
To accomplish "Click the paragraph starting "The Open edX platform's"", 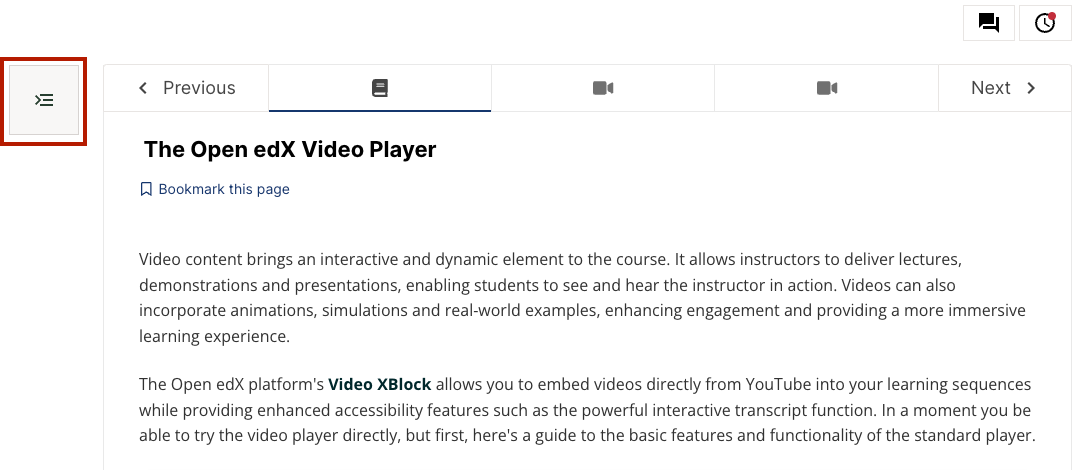I will pyautogui.click(x=580, y=410).
